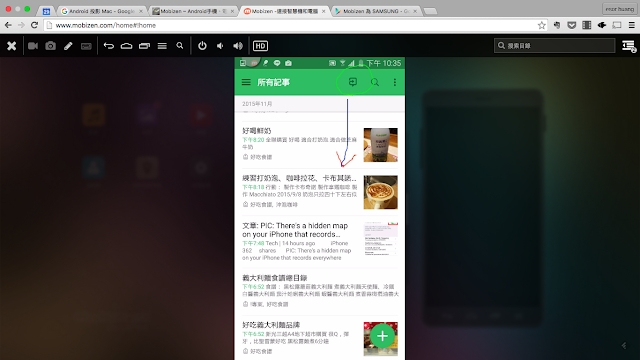Open the Evernote hamburger menu
640x360 pixels.
pyautogui.click(x=246, y=82)
